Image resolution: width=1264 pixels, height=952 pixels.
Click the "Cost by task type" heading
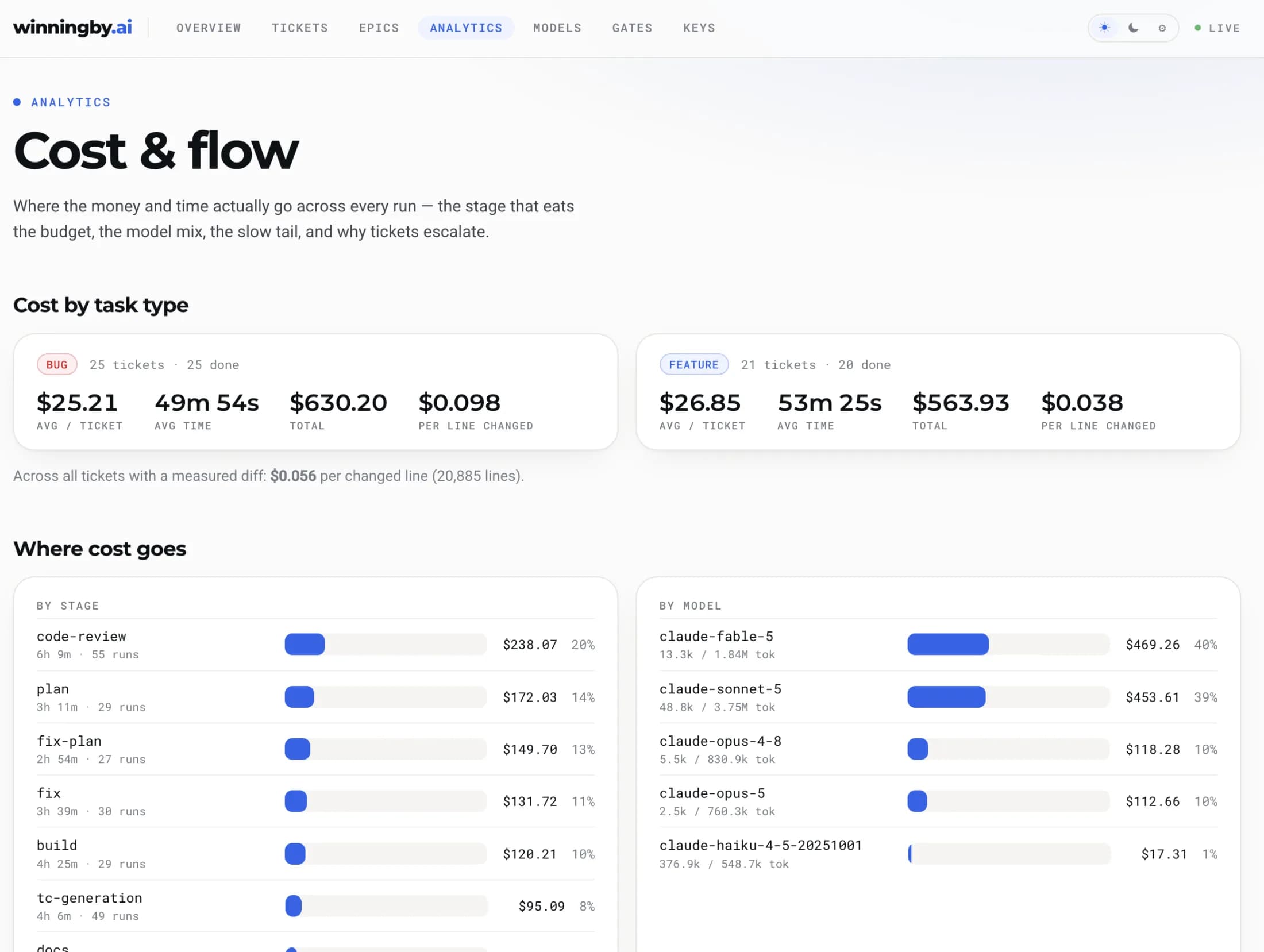coord(101,305)
